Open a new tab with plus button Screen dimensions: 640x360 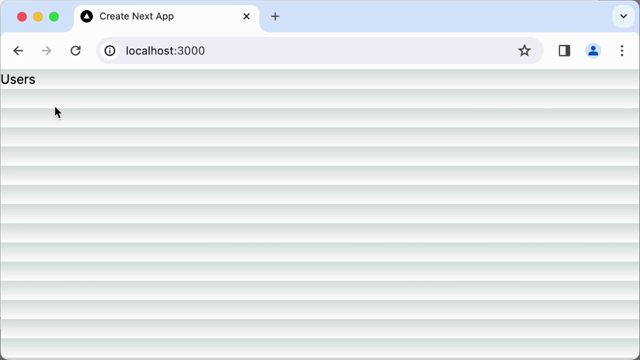point(275,16)
